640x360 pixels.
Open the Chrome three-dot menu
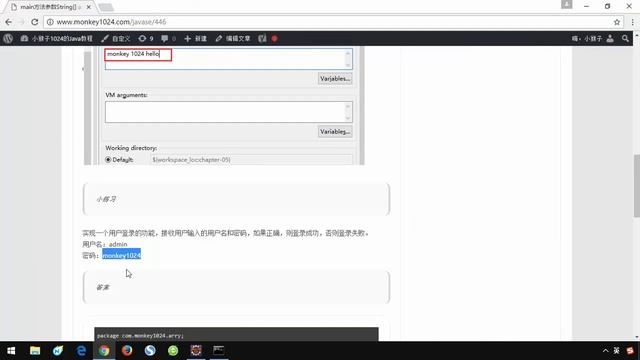coord(633,22)
